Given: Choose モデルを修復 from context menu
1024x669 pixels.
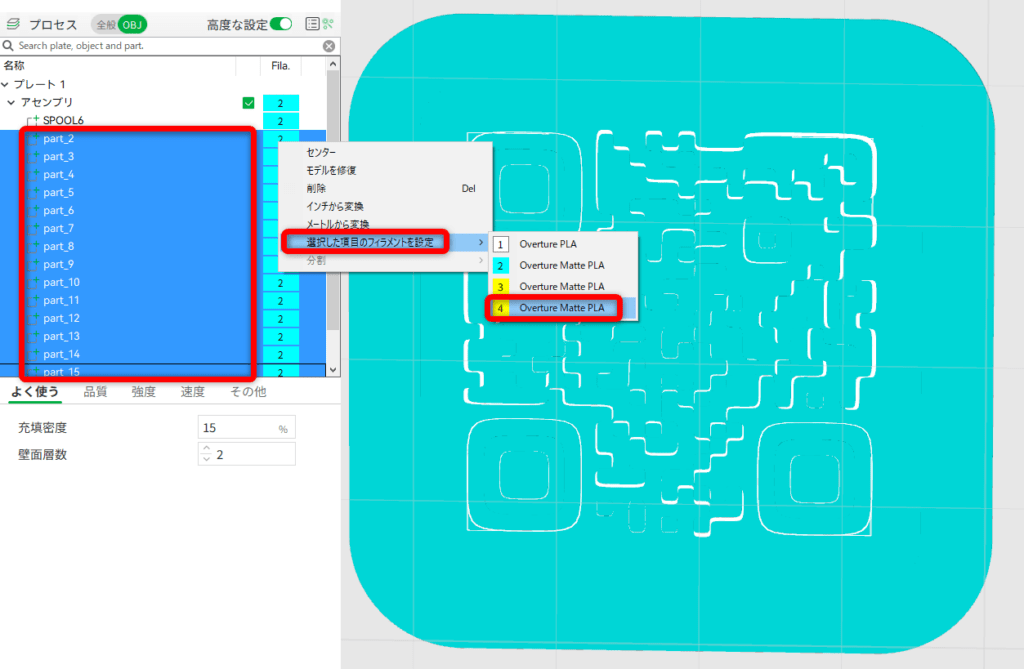Looking at the screenshot, I should click(331, 171).
